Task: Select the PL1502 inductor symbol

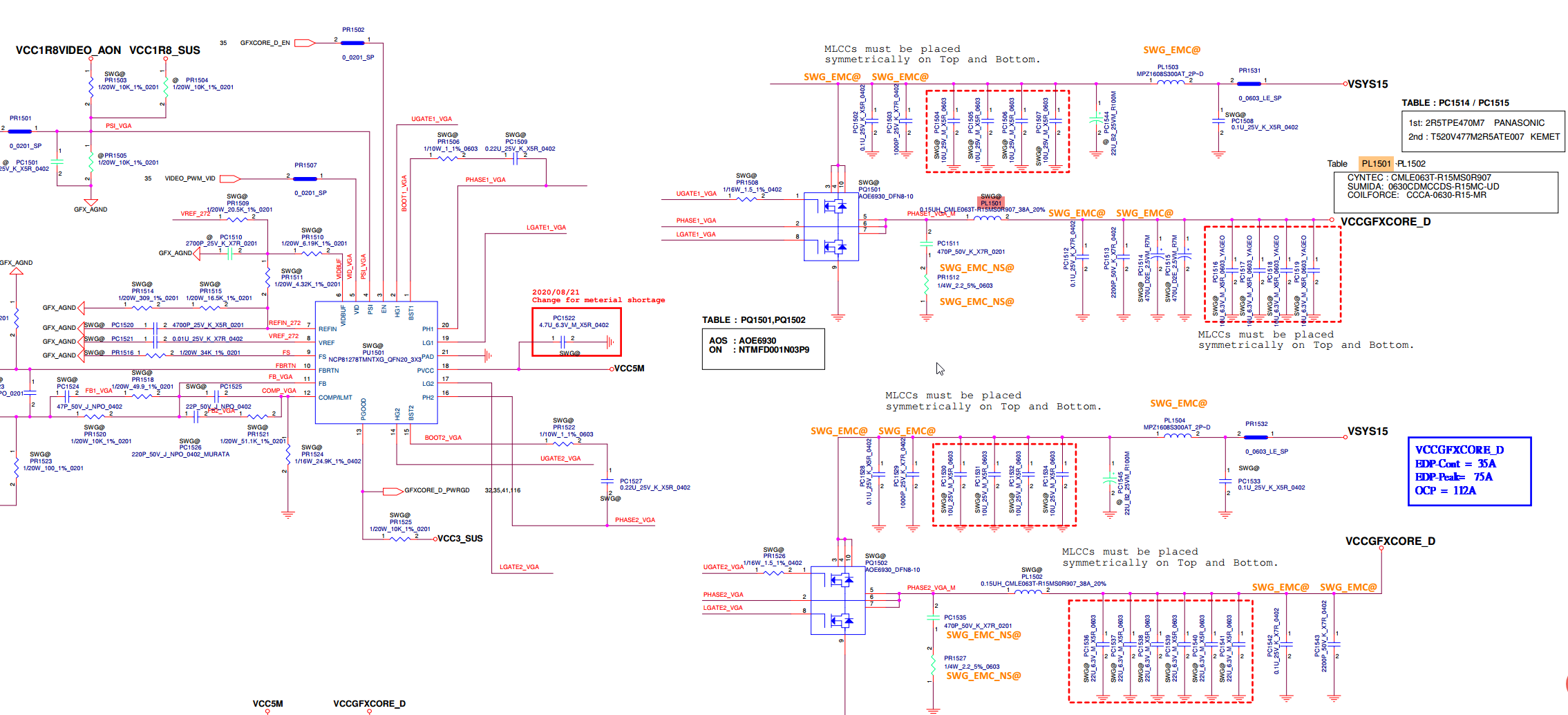Action: [1028, 591]
